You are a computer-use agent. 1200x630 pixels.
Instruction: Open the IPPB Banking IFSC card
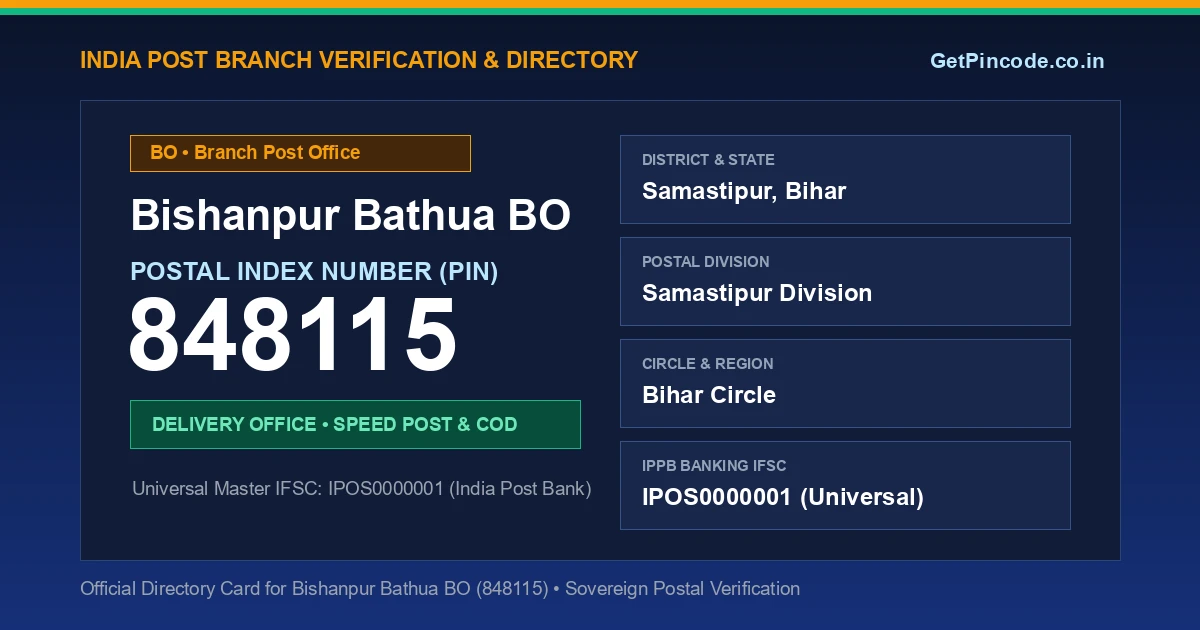tap(845, 485)
